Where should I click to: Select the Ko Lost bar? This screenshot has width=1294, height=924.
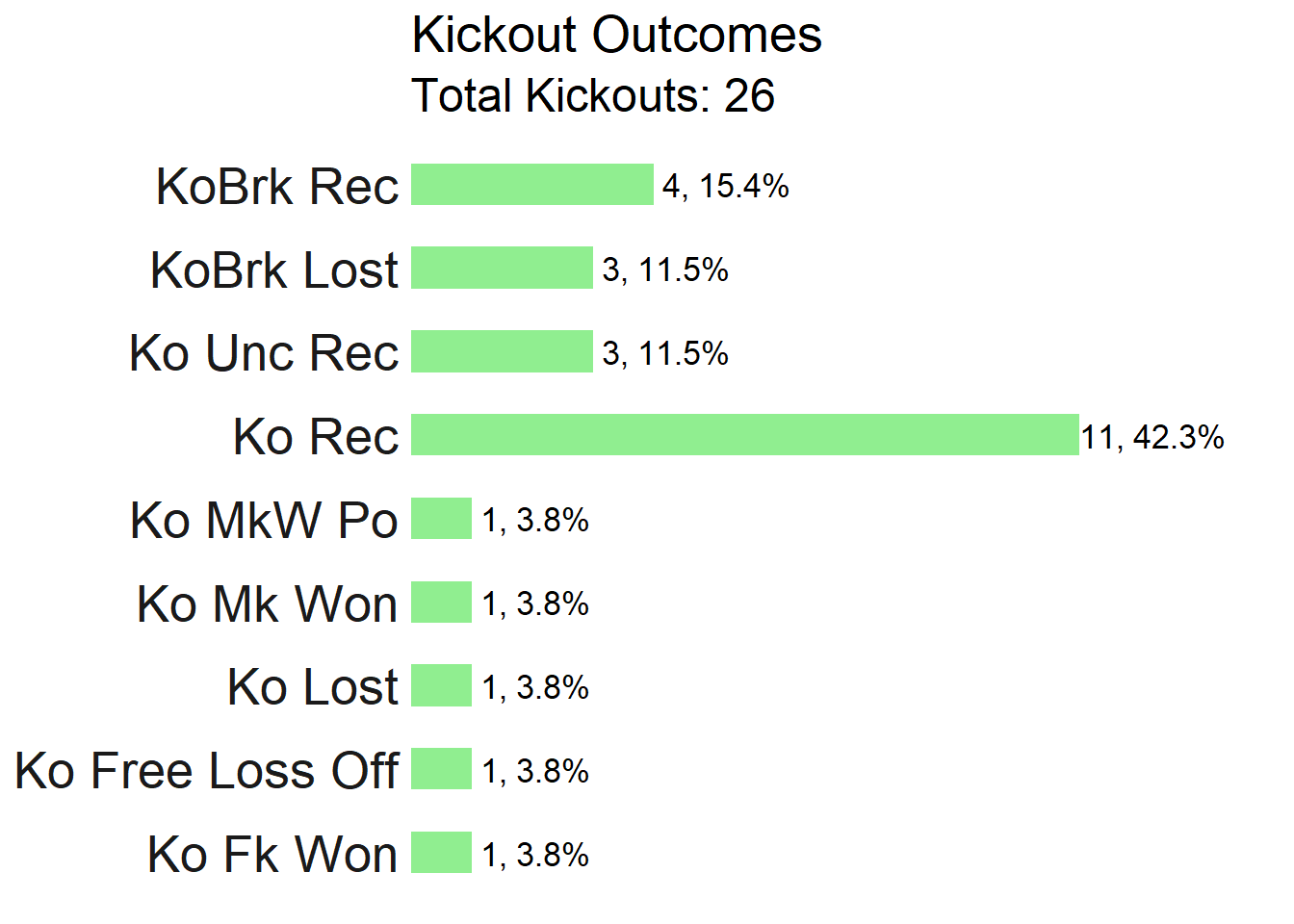(x=441, y=685)
